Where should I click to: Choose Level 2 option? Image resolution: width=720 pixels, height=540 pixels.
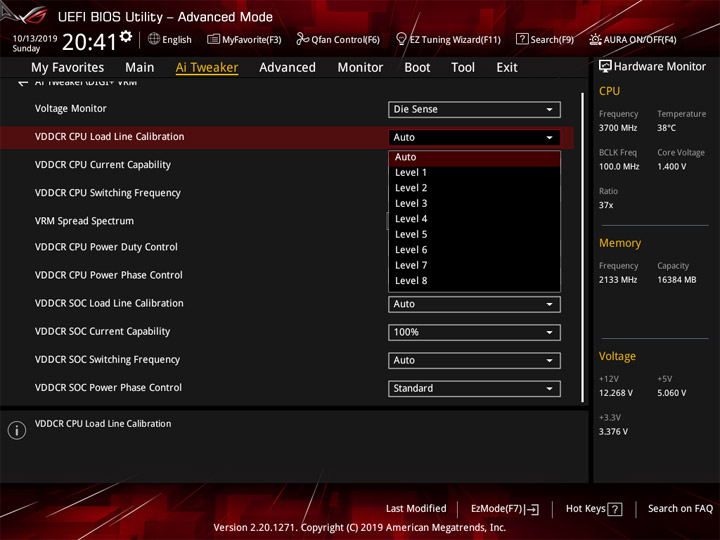[474, 188]
